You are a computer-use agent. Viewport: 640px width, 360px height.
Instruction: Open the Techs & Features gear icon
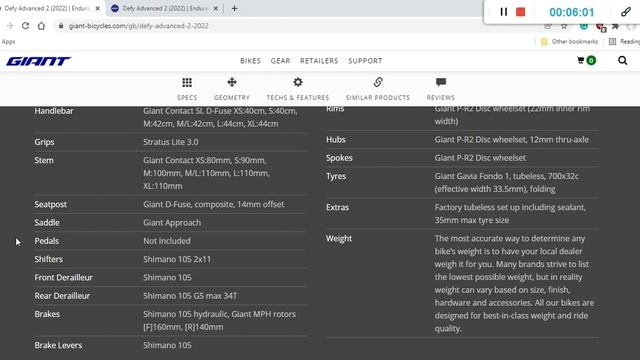click(298, 82)
